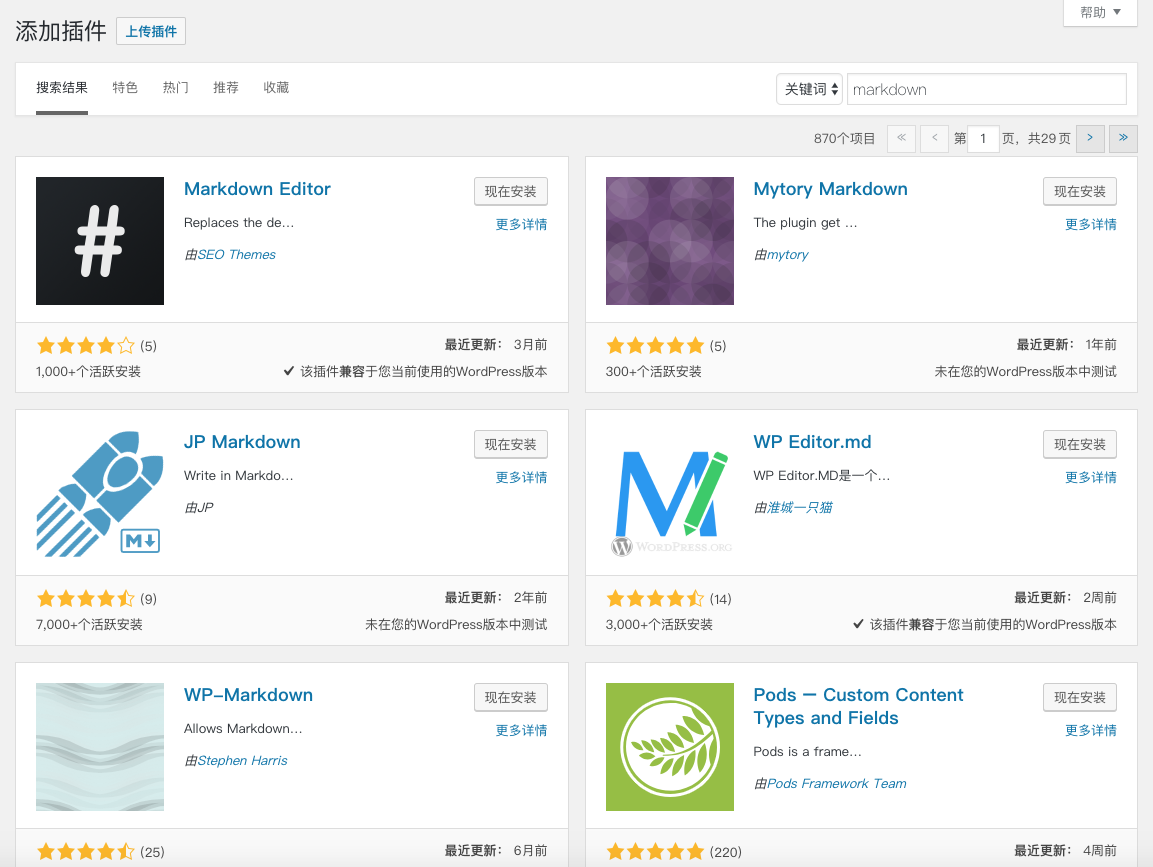1153x867 pixels.
Task: Open 更多详情 for Pods plugin
Action: tap(1090, 730)
